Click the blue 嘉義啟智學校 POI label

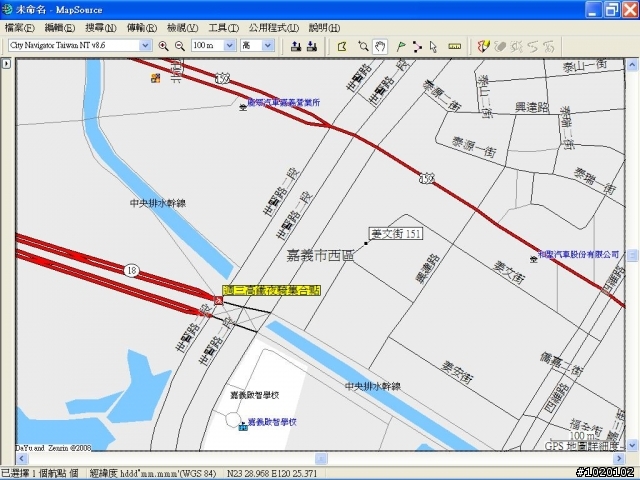tap(272, 422)
